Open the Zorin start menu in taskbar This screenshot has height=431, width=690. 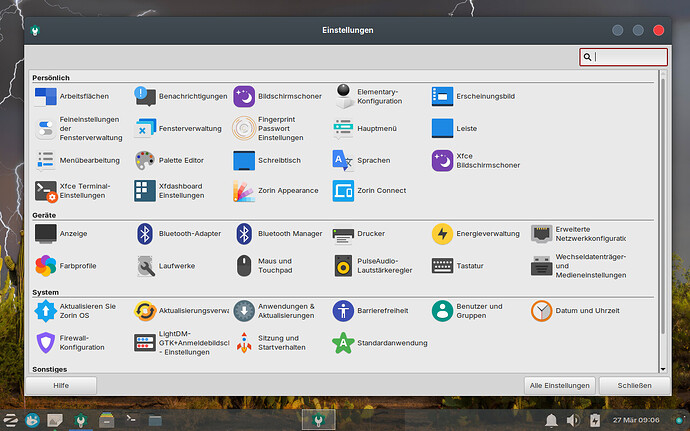pos(10,420)
